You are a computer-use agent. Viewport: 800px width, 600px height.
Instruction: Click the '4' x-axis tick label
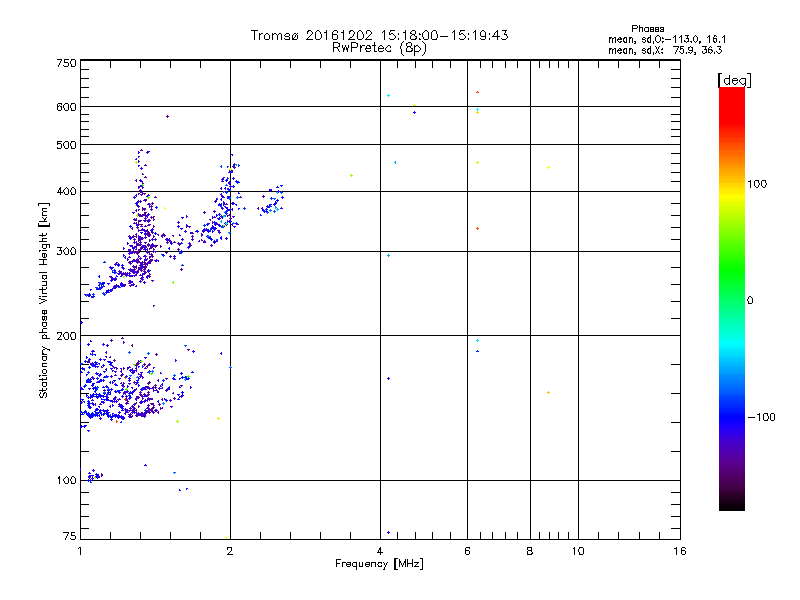click(380, 552)
